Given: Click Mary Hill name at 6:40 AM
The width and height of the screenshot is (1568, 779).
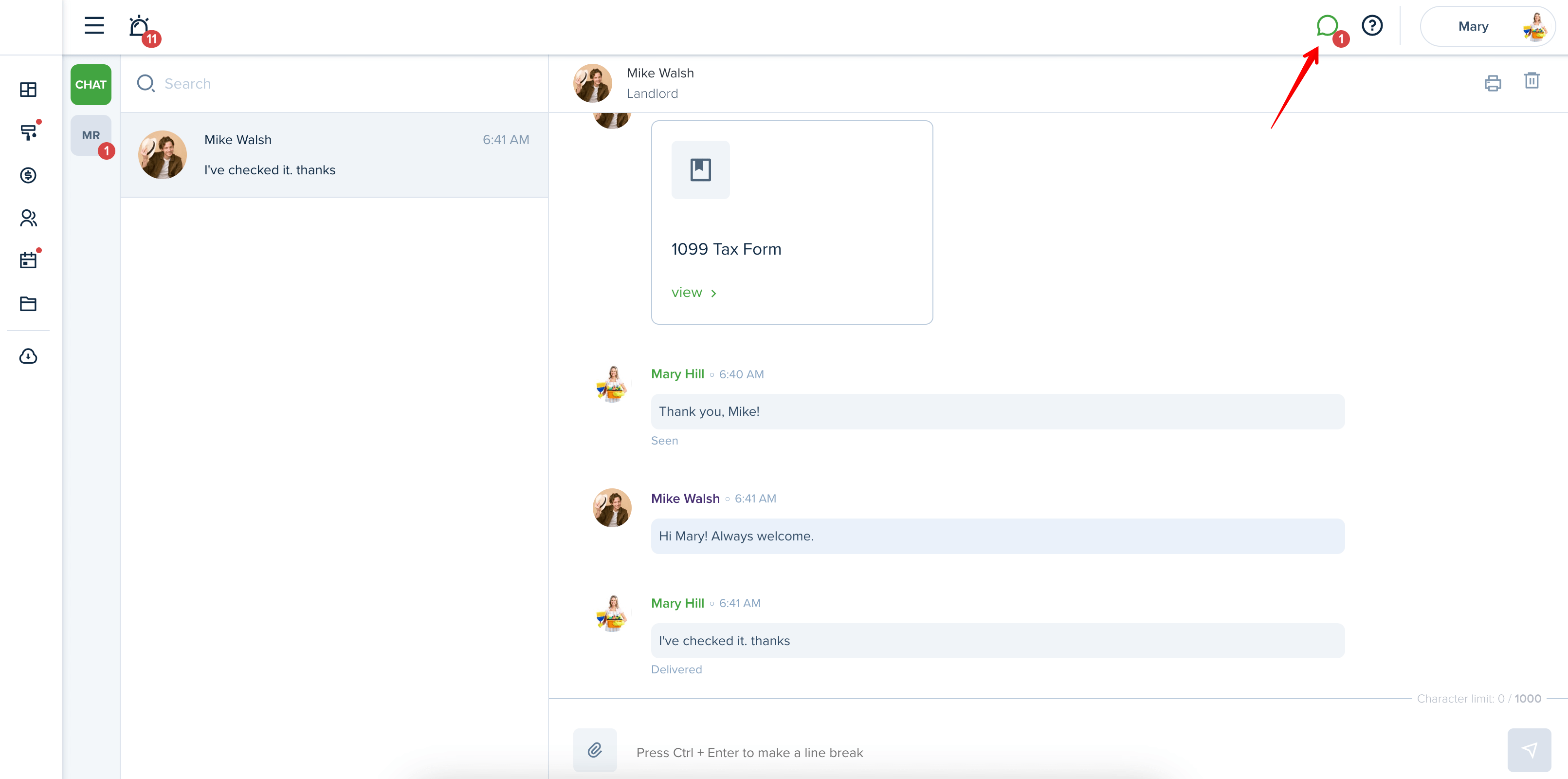Looking at the screenshot, I should (x=677, y=374).
